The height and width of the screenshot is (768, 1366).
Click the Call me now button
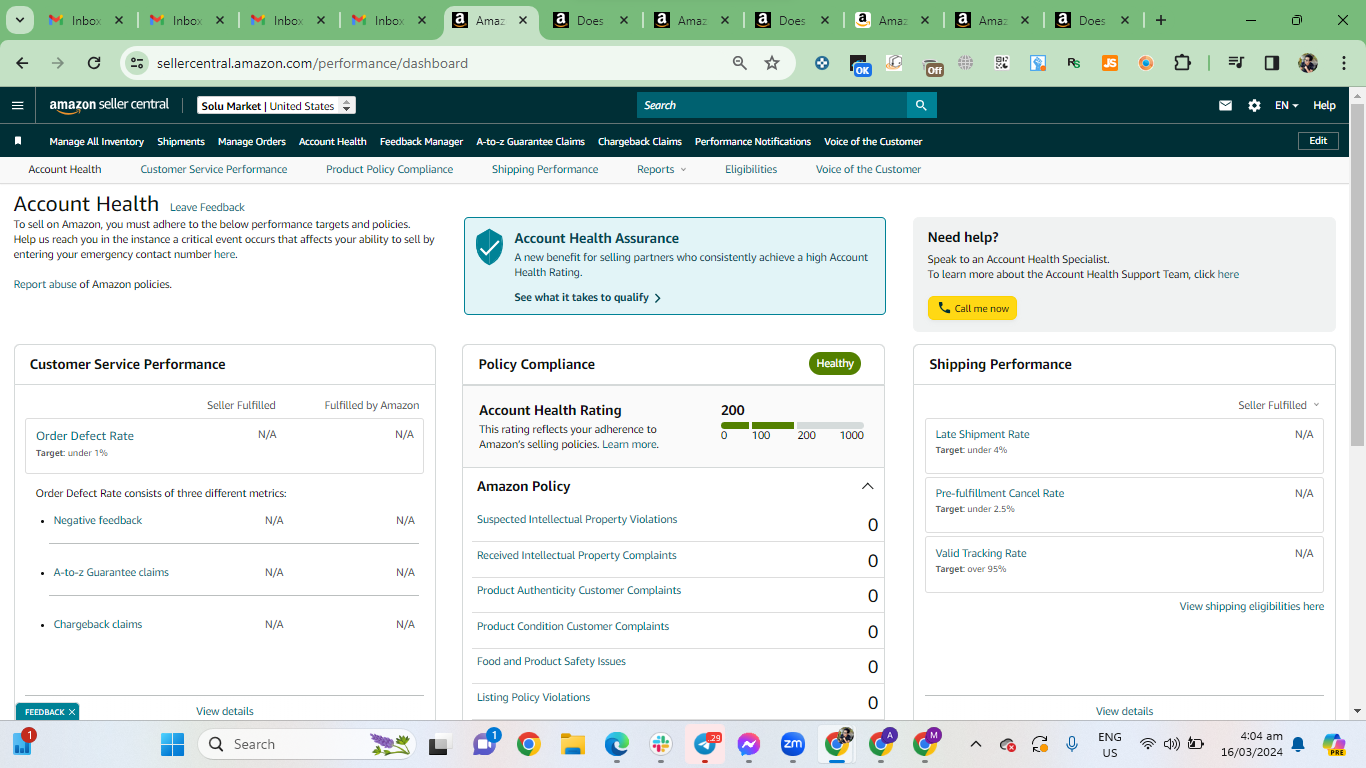click(x=972, y=308)
